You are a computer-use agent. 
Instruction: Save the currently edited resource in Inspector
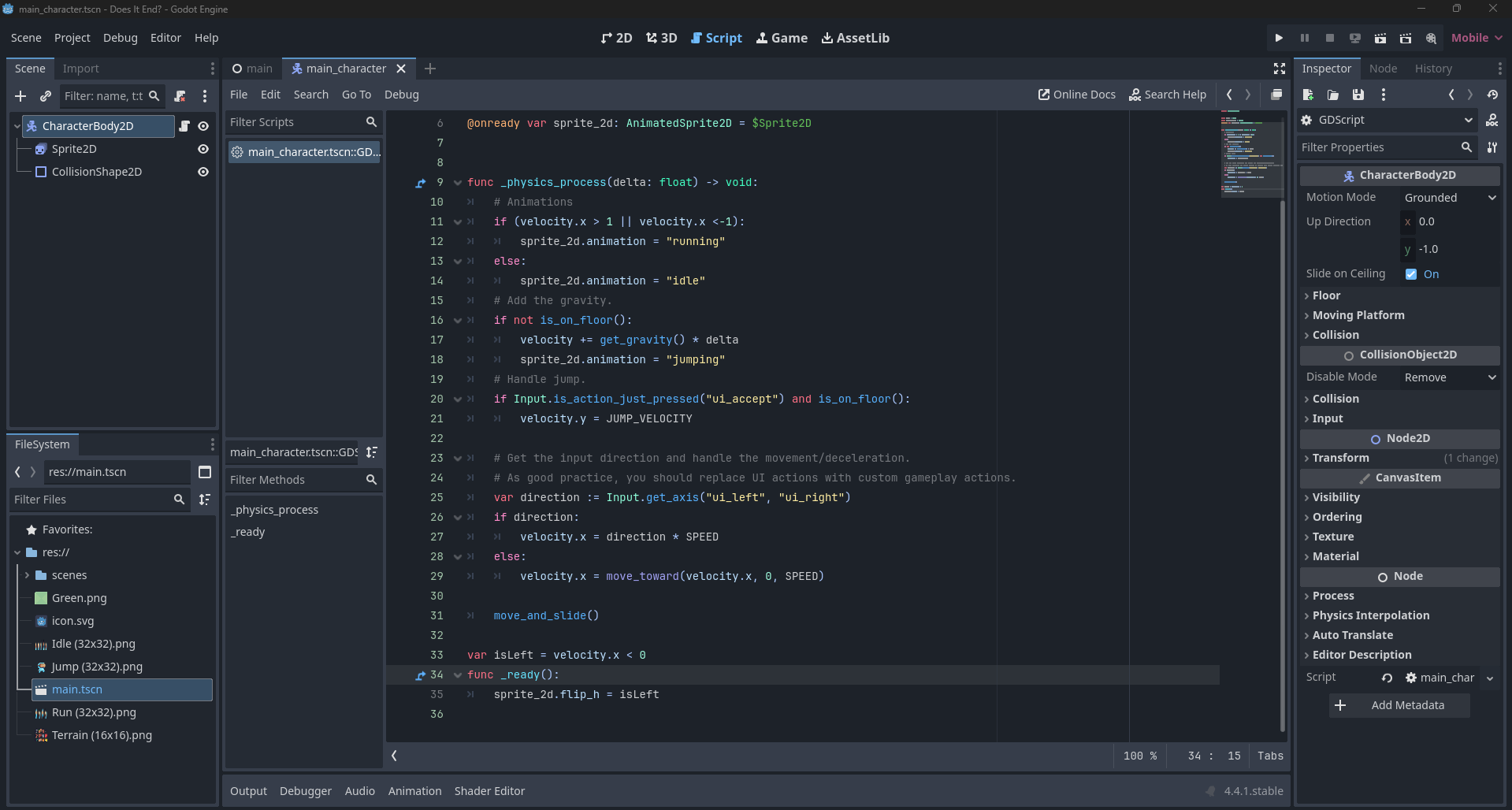pyautogui.click(x=1358, y=95)
